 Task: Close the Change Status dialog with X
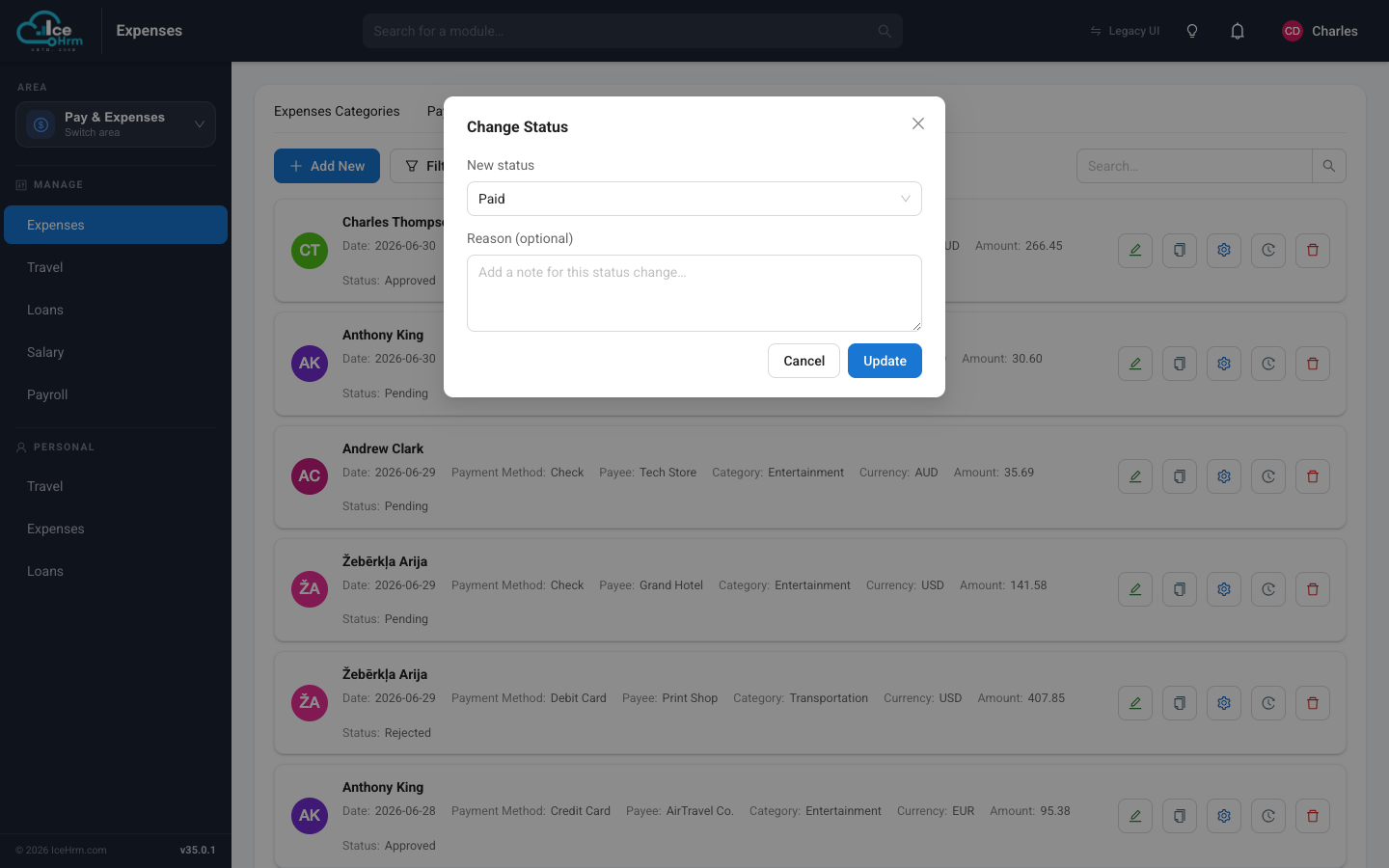pyautogui.click(x=918, y=123)
